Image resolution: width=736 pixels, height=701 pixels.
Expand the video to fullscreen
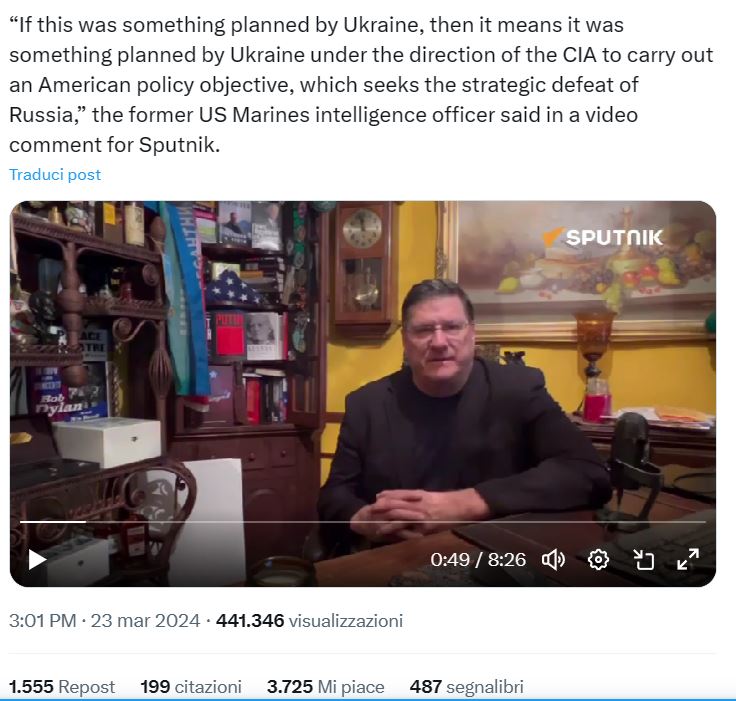[688, 559]
